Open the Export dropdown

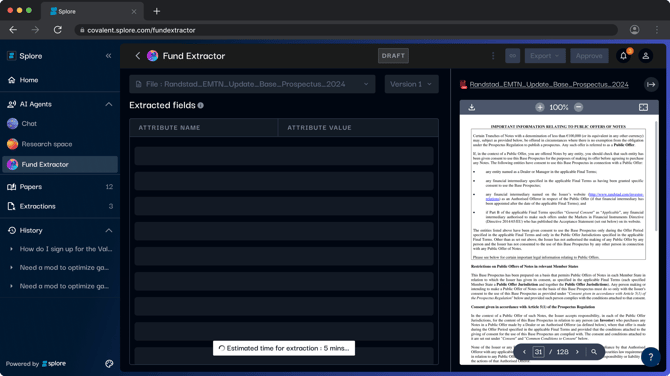tap(545, 56)
